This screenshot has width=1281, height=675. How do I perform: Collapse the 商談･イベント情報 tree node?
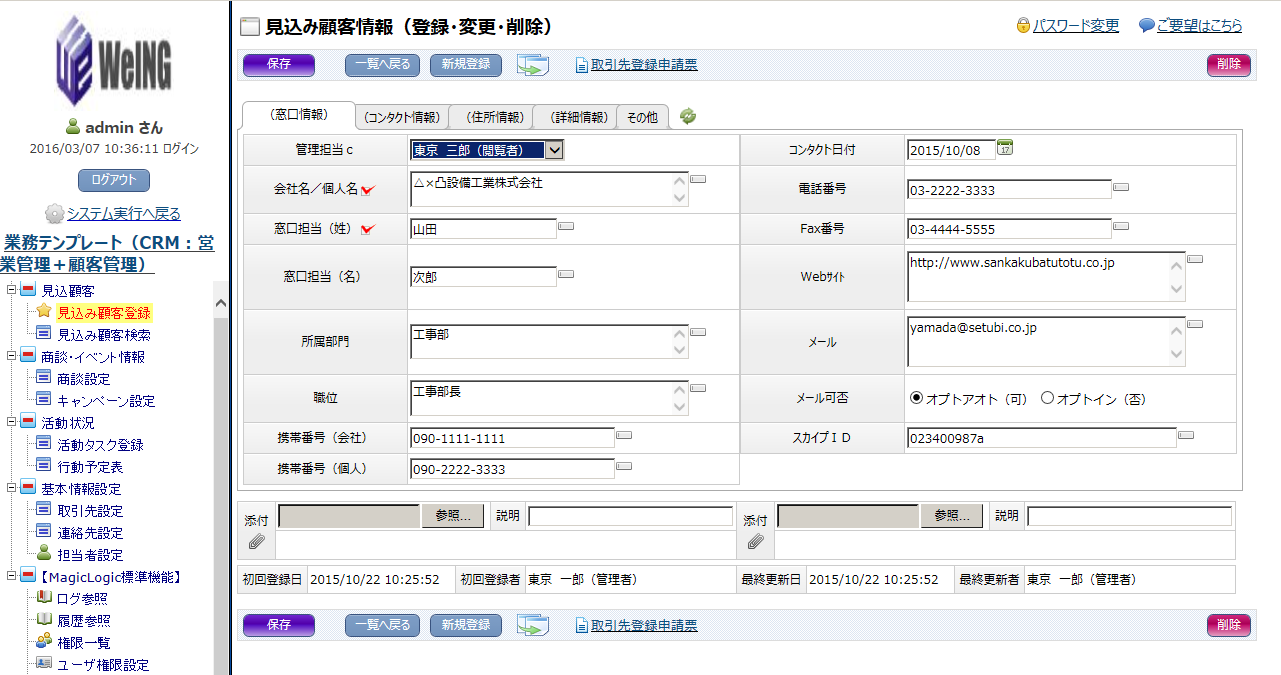coord(12,357)
